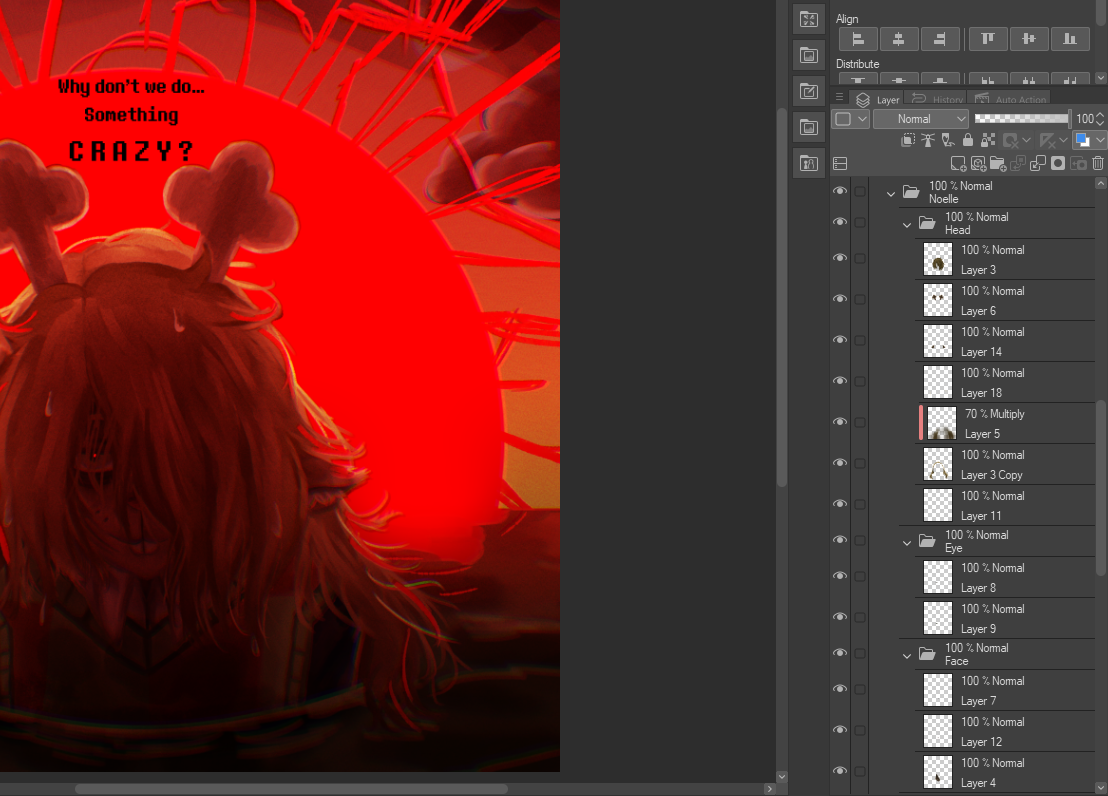1108x796 pixels.
Task: Open the pencil material folder icon in sidebar
Action: click(809, 91)
